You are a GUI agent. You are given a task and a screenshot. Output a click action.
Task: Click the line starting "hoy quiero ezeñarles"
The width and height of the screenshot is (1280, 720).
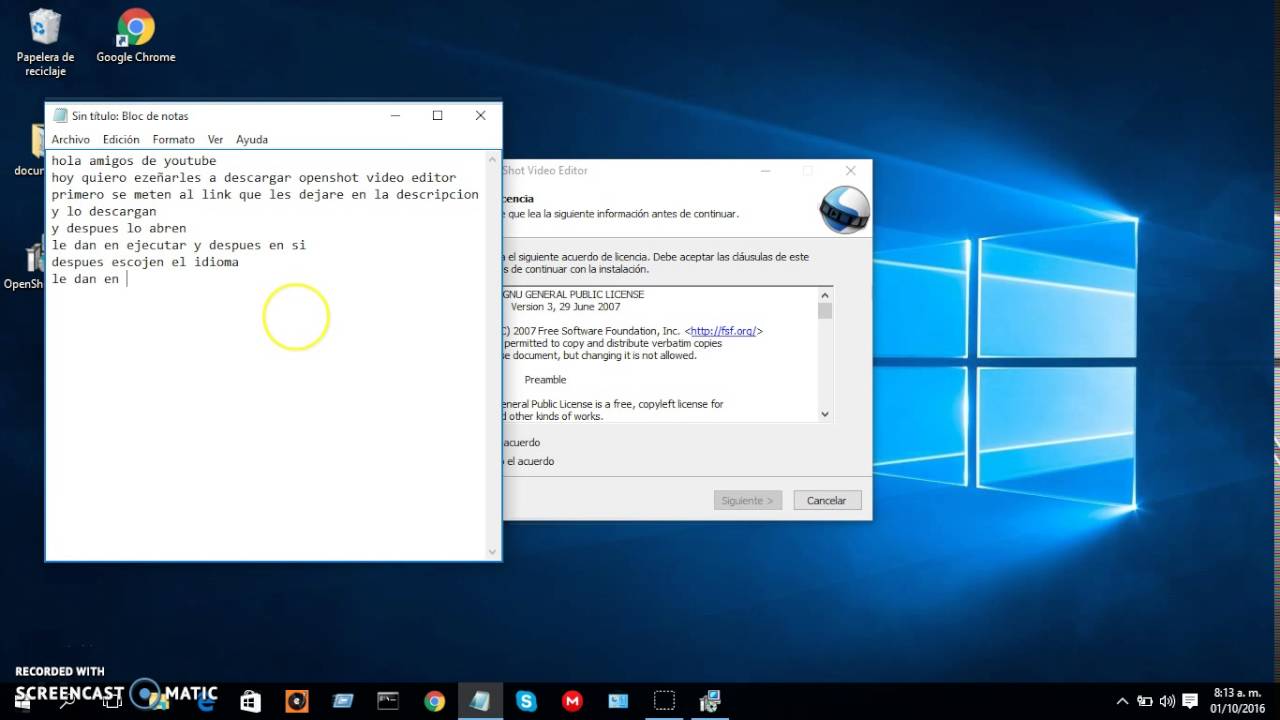(x=254, y=177)
